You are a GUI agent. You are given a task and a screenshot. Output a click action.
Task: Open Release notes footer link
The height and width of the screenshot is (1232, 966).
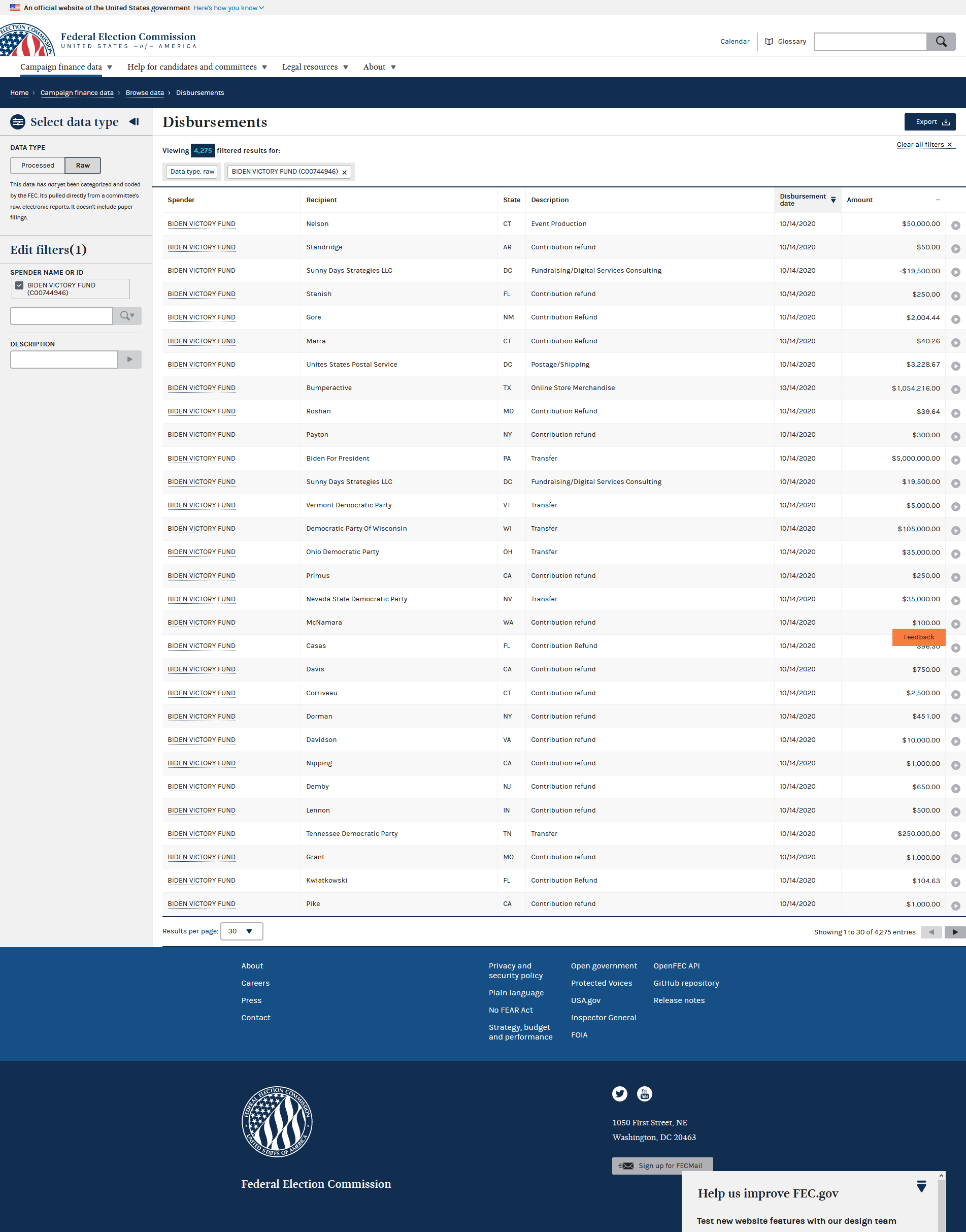(x=679, y=1000)
